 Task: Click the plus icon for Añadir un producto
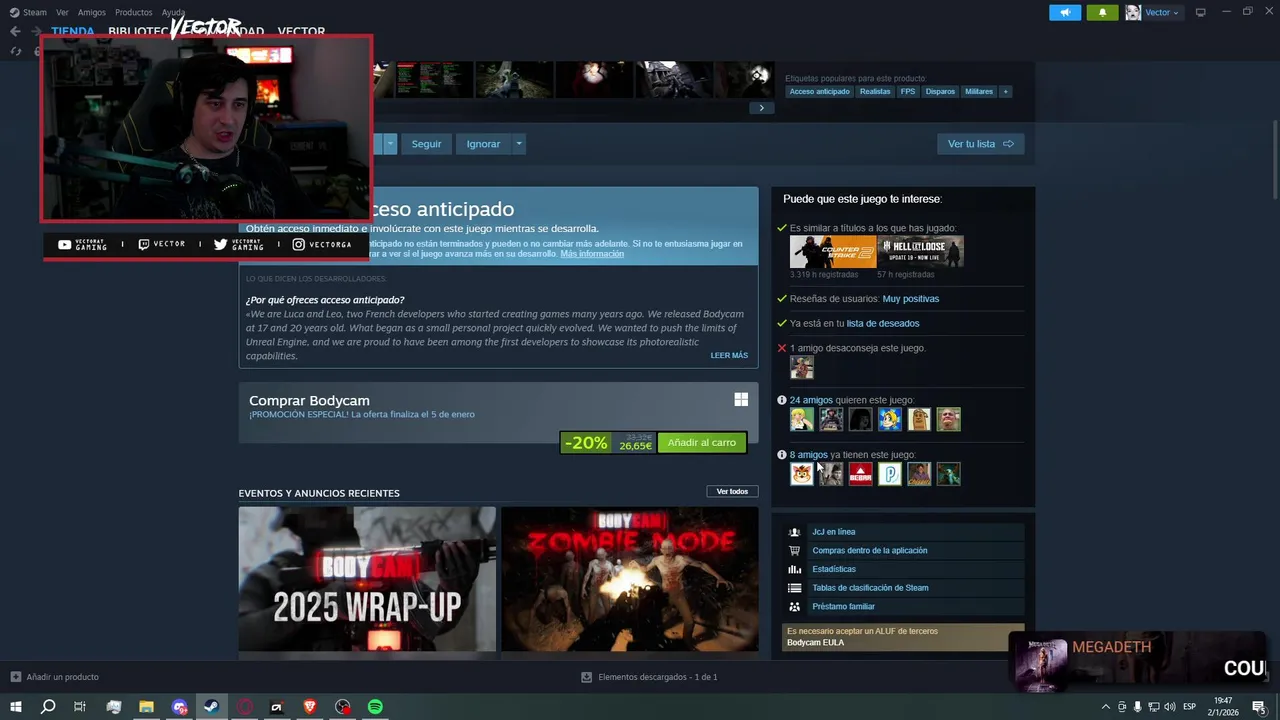[15, 677]
